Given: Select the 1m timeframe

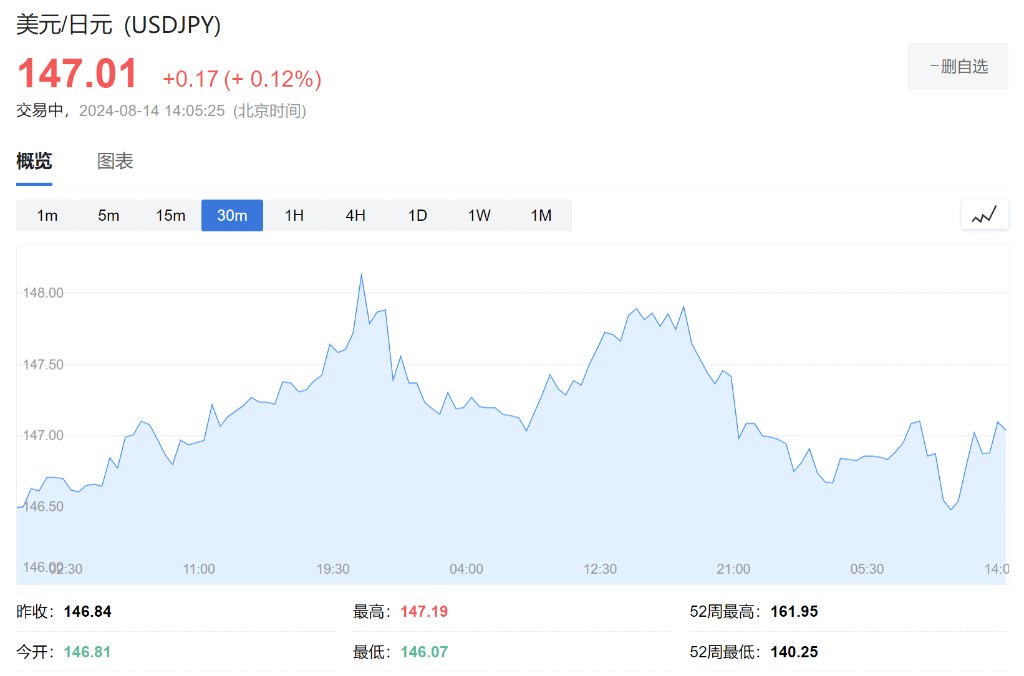Looking at the screenshot, I should pos(47,216).
